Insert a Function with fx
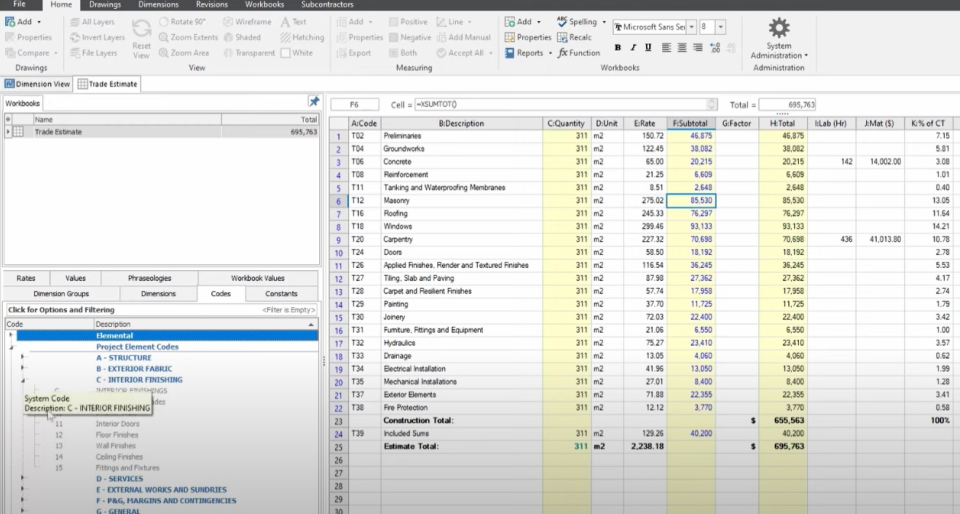The height and width of the screenshot is (514, 960). coord(579,53)
